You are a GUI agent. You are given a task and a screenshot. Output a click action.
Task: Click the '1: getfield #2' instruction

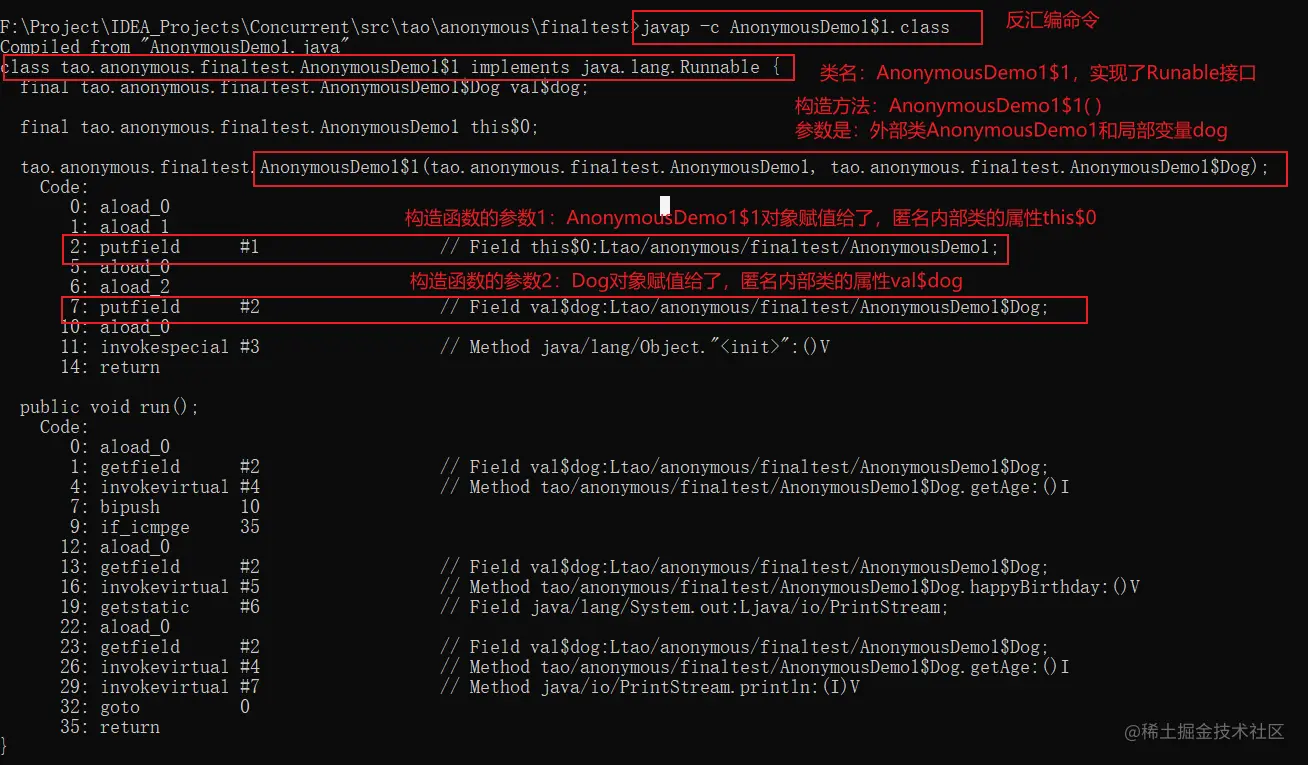165,467
